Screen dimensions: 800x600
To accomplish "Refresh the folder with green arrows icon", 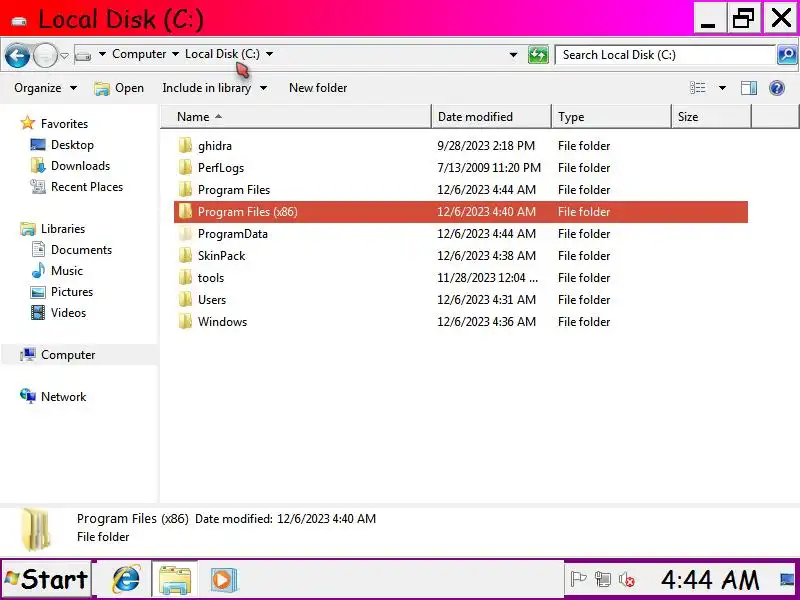I will (538, 55).
